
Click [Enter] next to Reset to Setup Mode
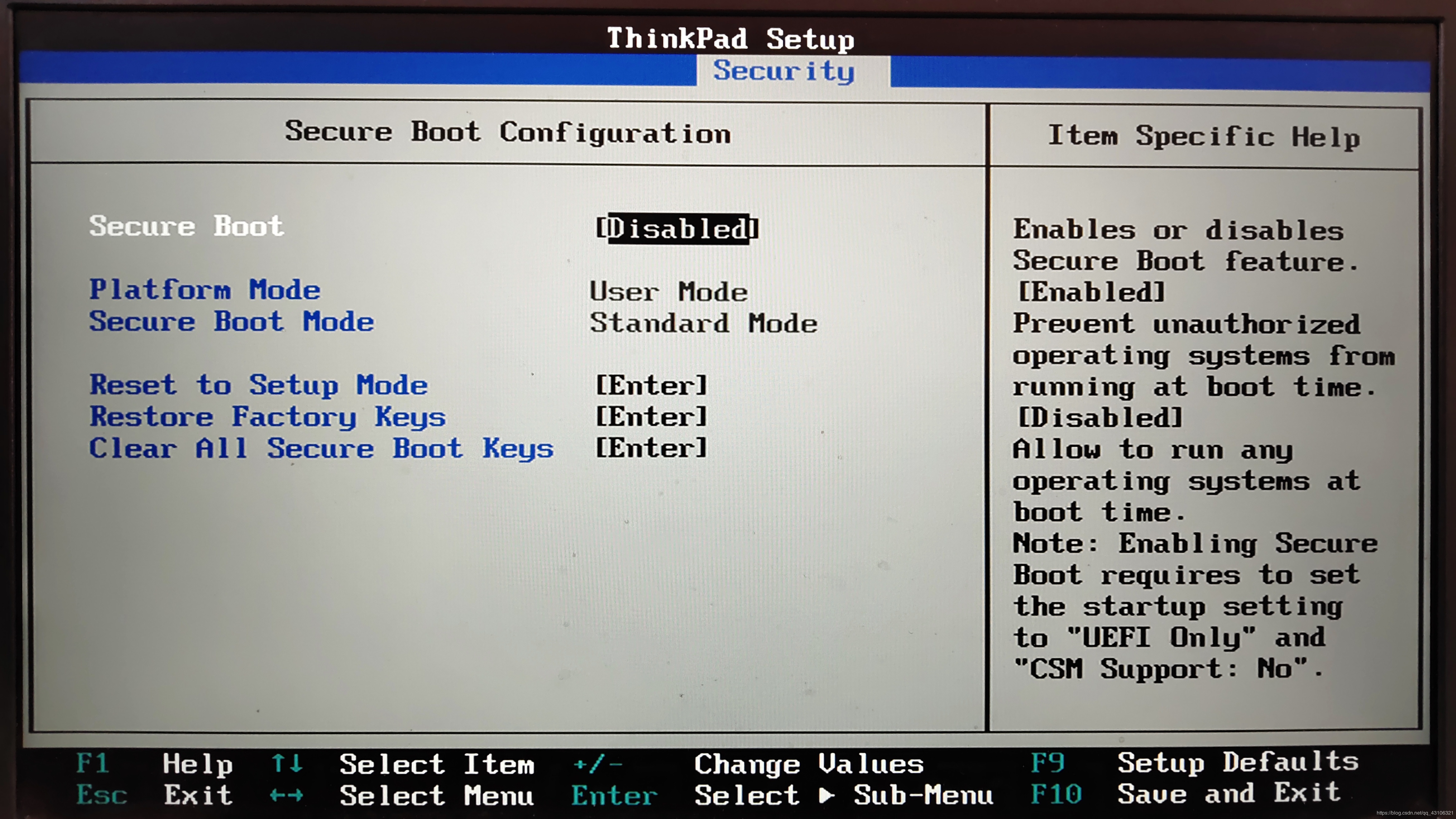(x=651, y=385)
